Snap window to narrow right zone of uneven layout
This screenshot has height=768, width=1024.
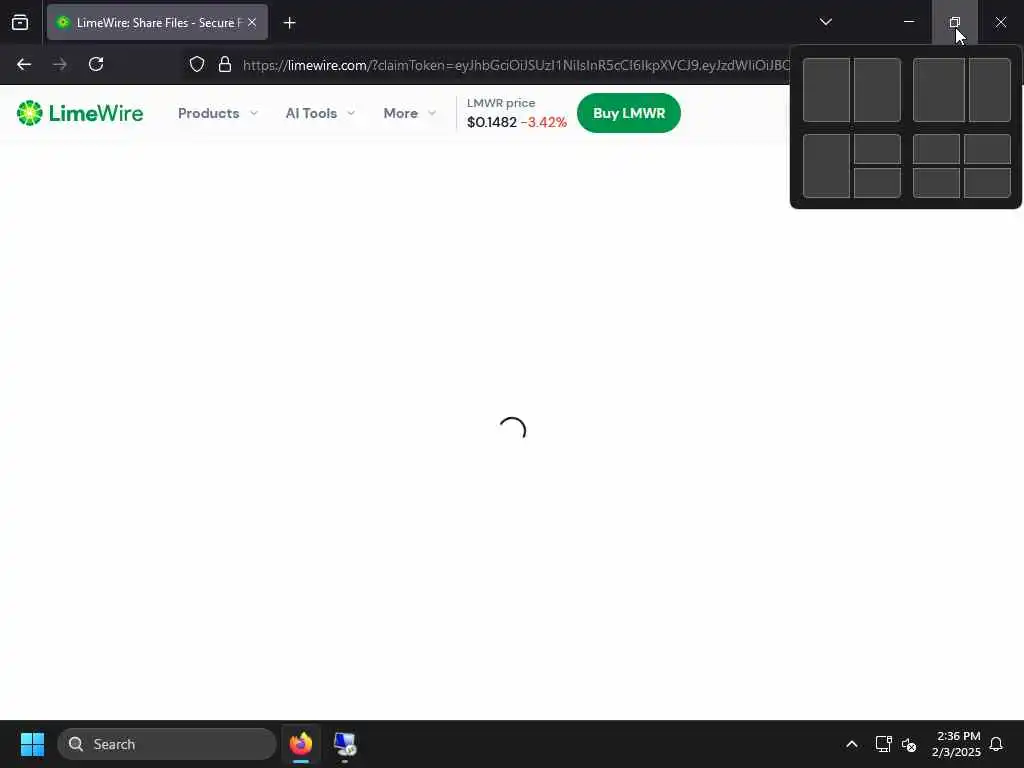click(x=989, y=90)
